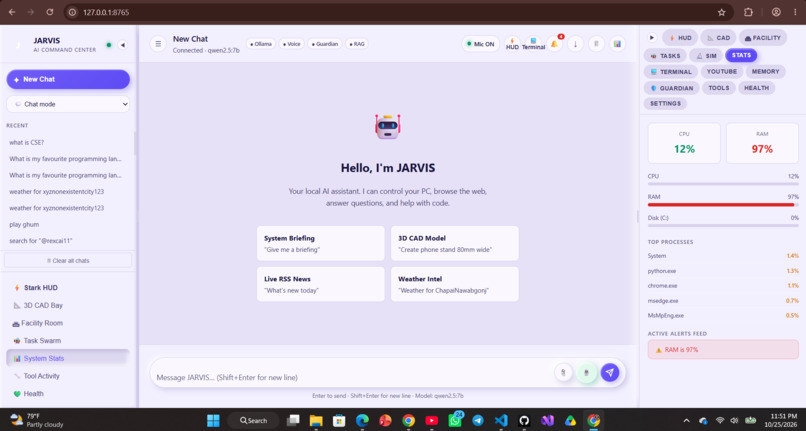Toggle the Mic ON button

pyautogui.click(x=480, y=44)
